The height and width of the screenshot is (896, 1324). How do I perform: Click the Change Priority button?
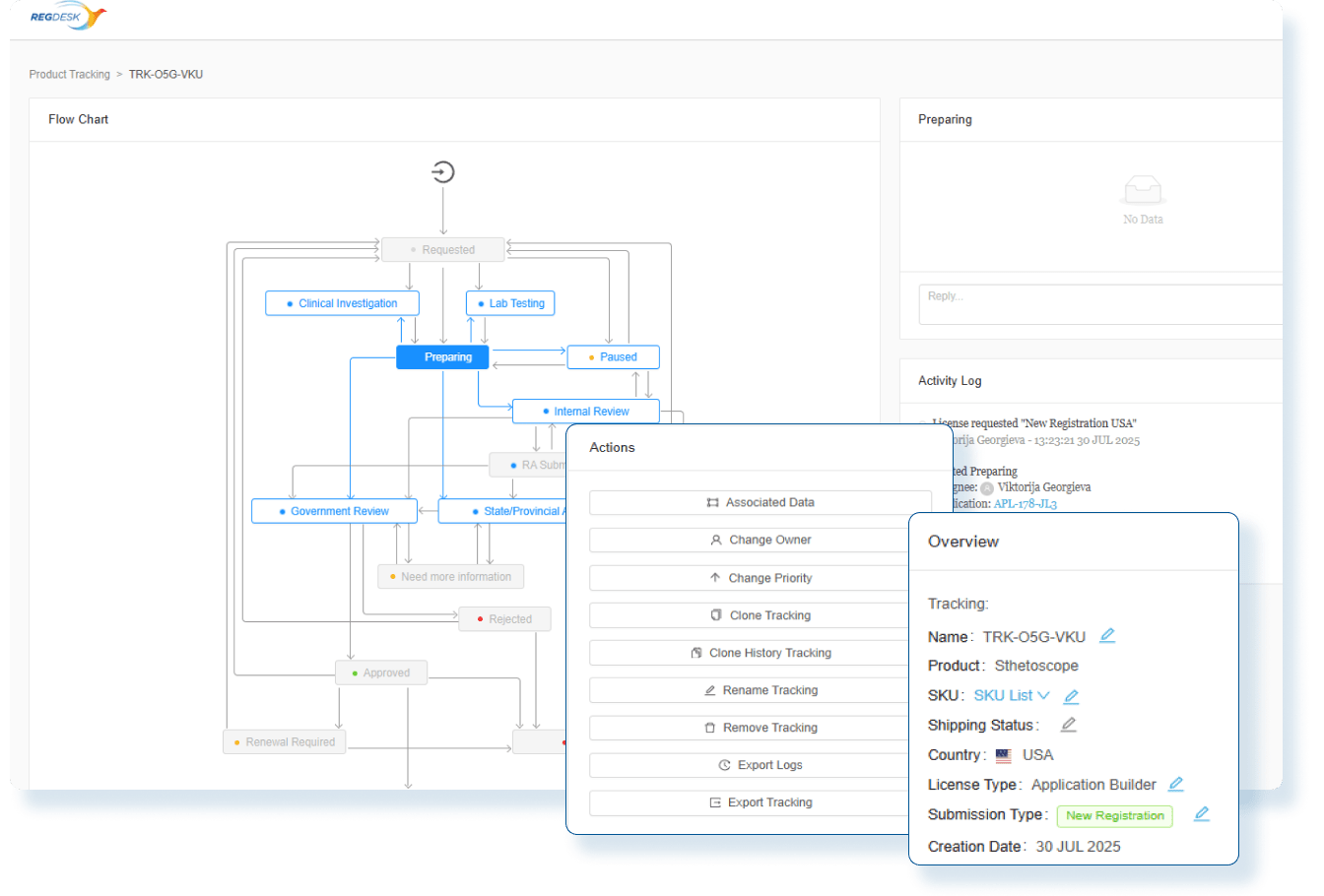(760, 578)
